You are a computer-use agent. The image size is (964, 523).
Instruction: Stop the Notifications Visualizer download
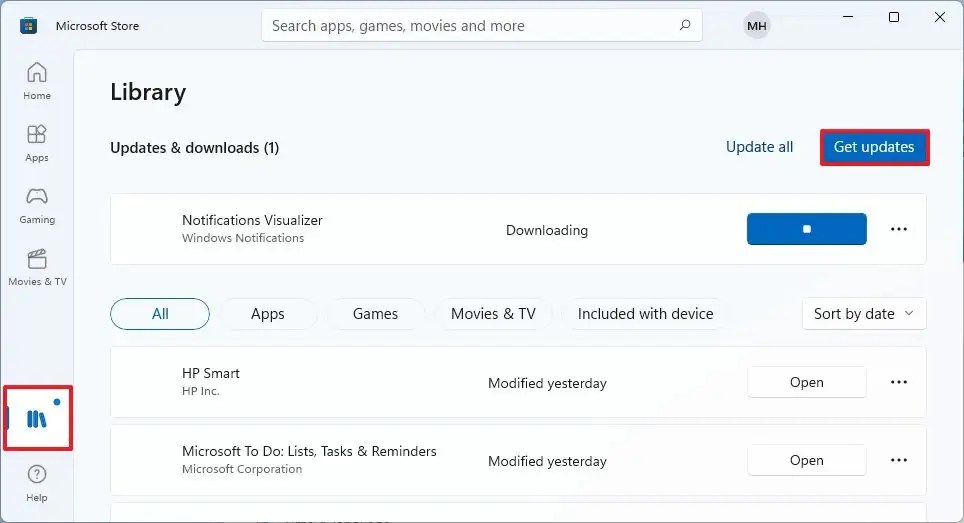807,229
